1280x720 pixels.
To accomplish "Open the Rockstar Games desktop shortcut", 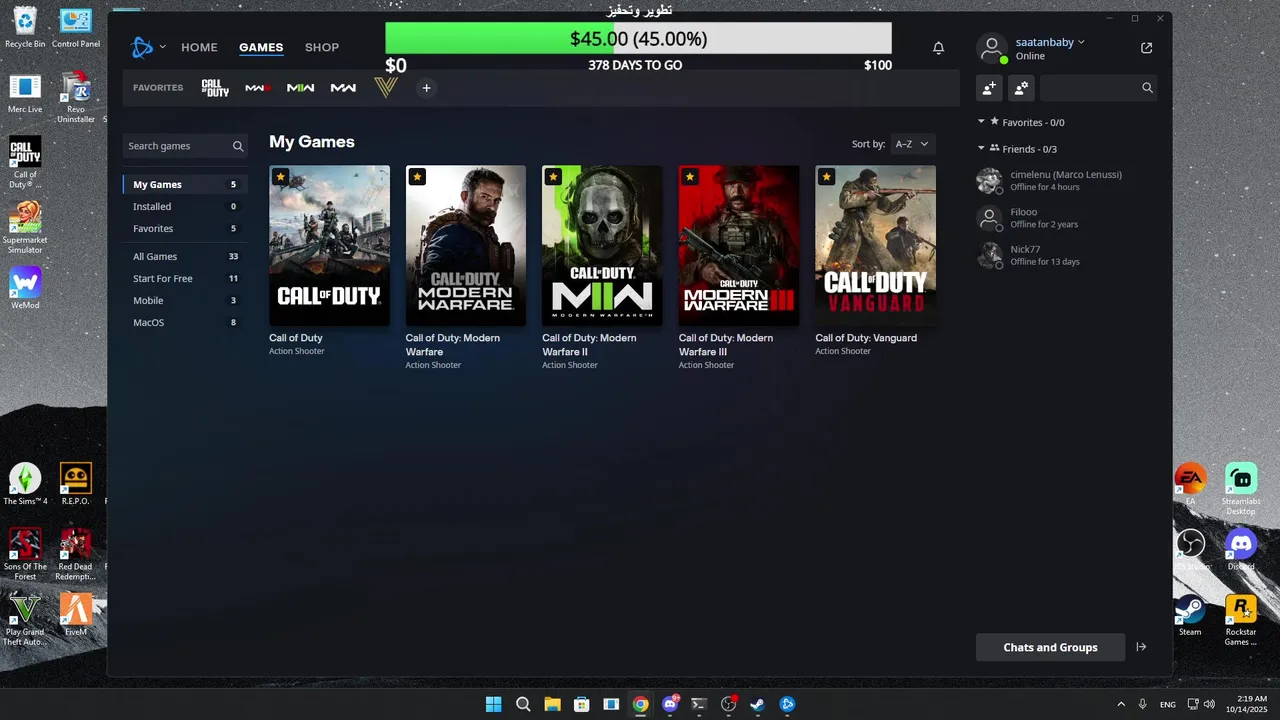I will (x=1241, y=620).
